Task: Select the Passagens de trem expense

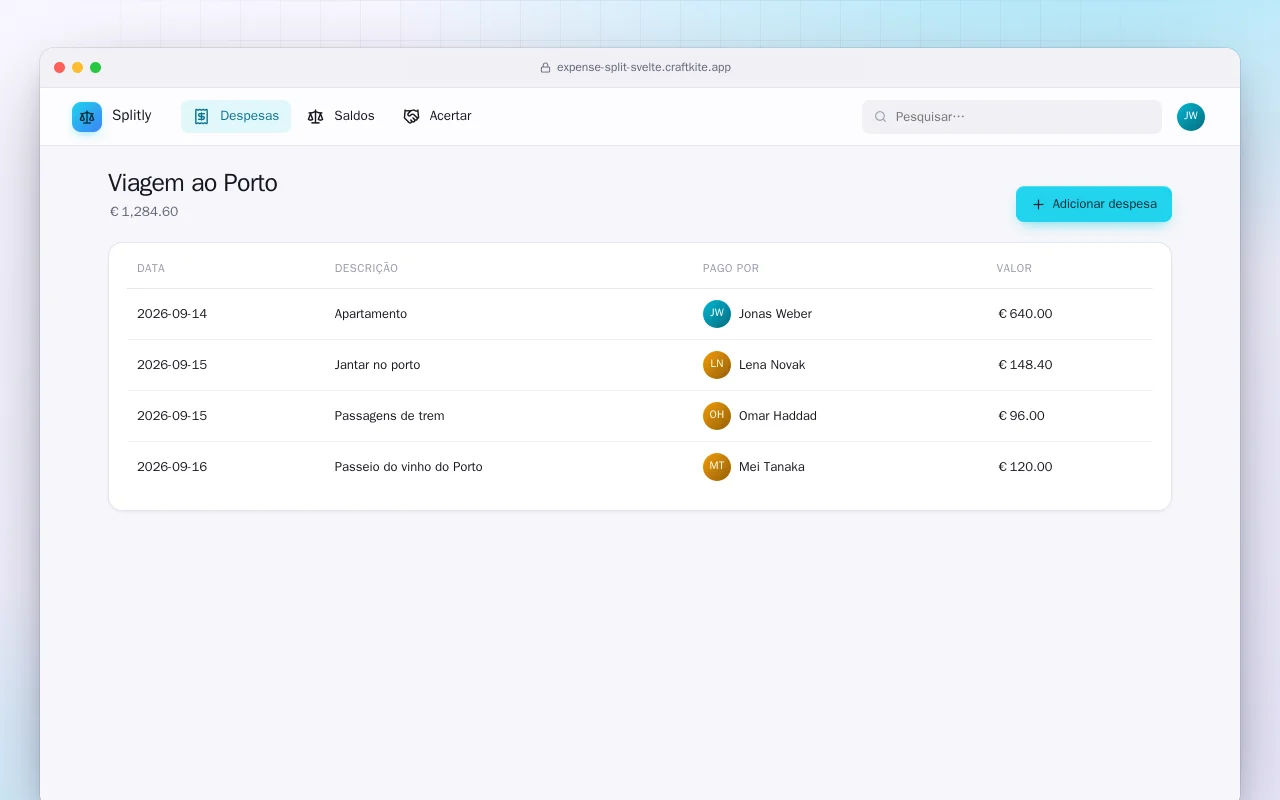Action: [390, 416]
